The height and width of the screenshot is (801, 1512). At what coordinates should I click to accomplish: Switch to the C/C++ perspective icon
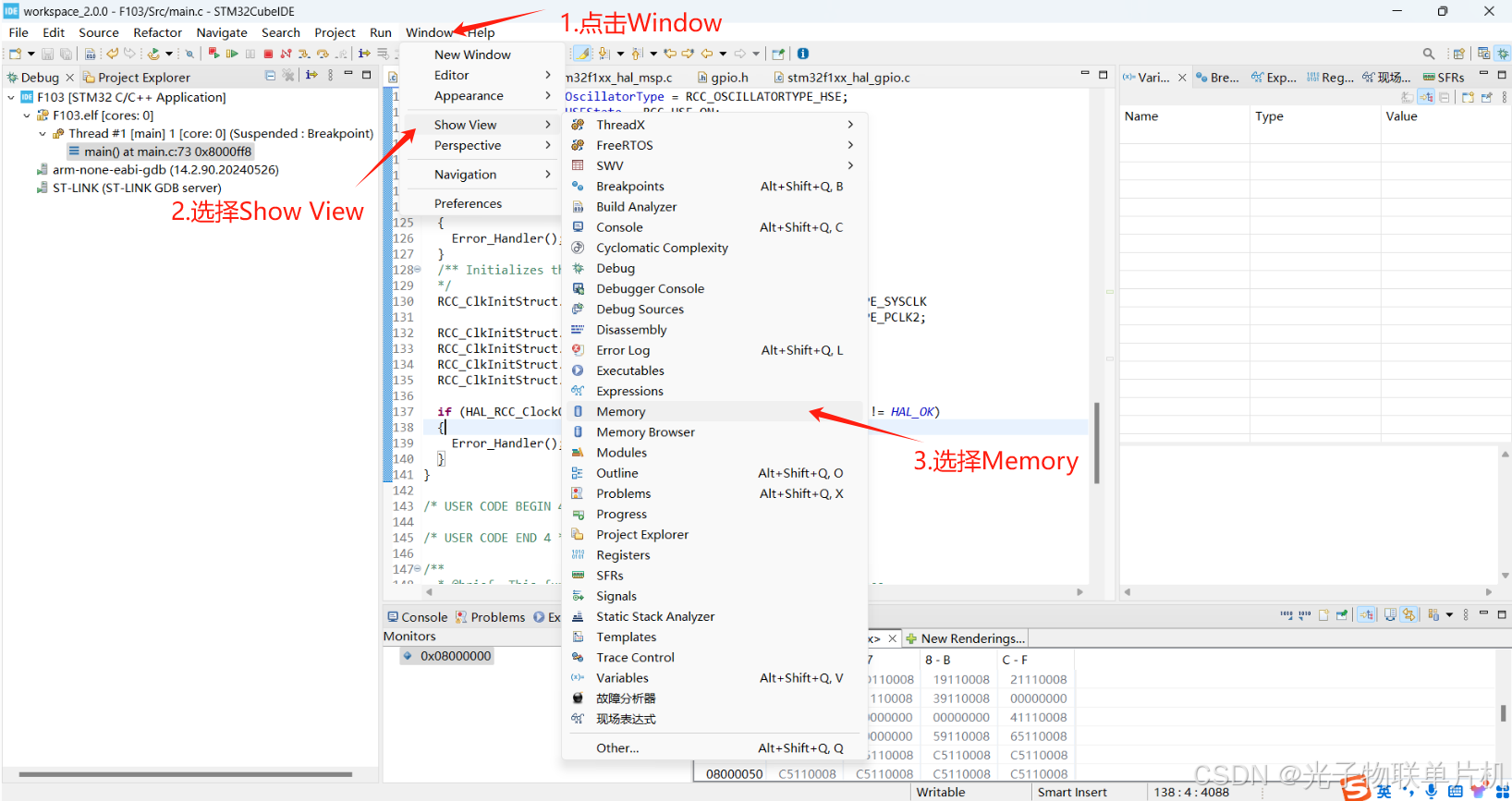pyautogui.click(x=1483, y=54)
